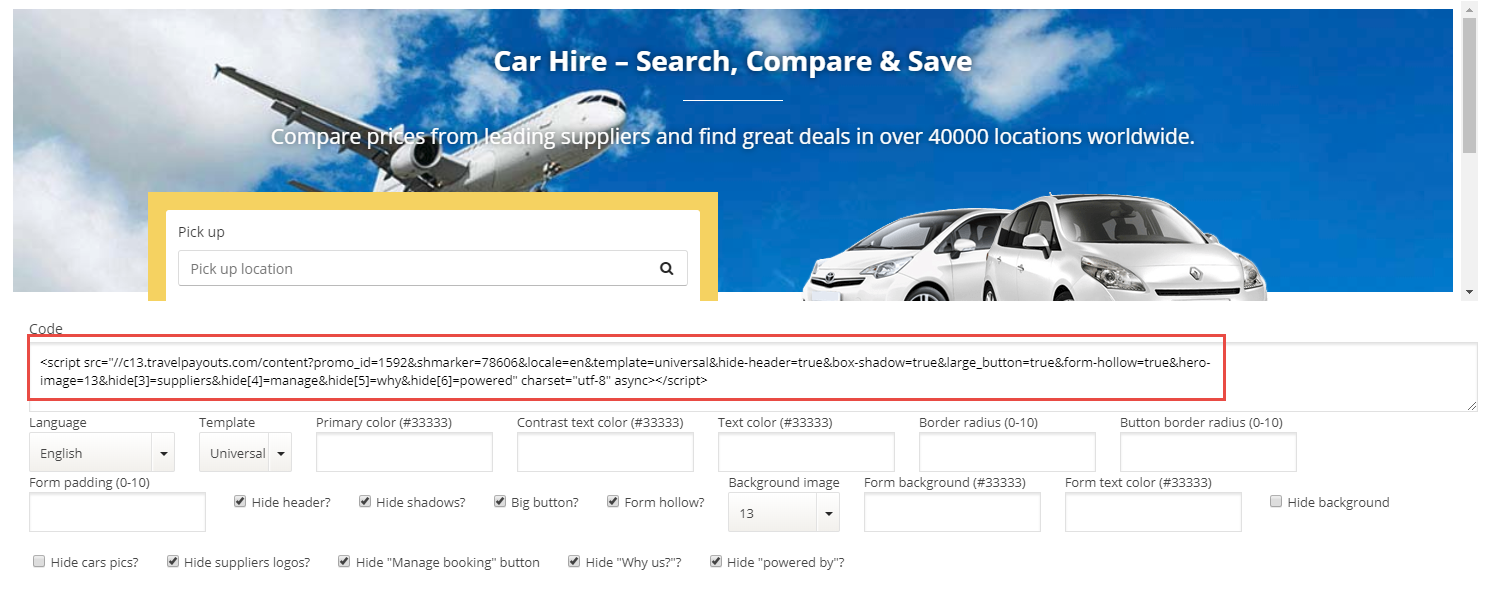Click the preview scrollbar down arrow
The image size is (1494, 592).
click(1469, 292)
